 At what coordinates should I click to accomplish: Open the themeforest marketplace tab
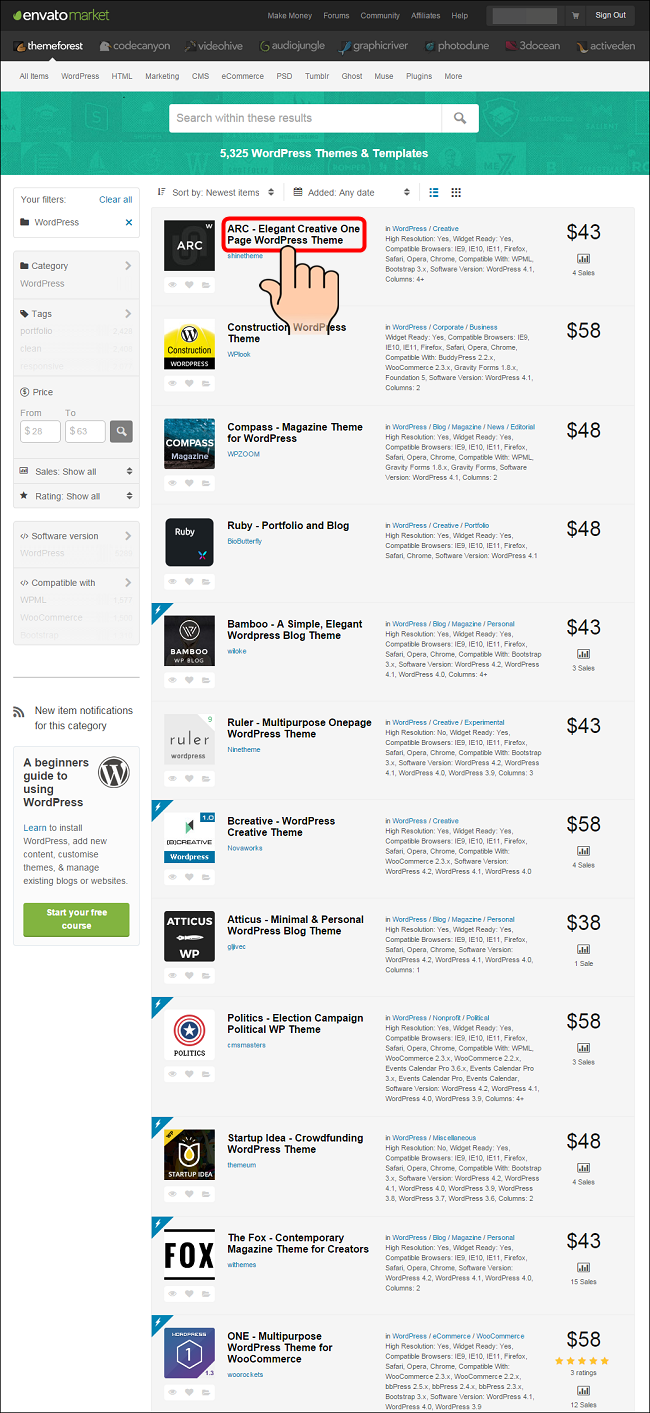[48, 46]
